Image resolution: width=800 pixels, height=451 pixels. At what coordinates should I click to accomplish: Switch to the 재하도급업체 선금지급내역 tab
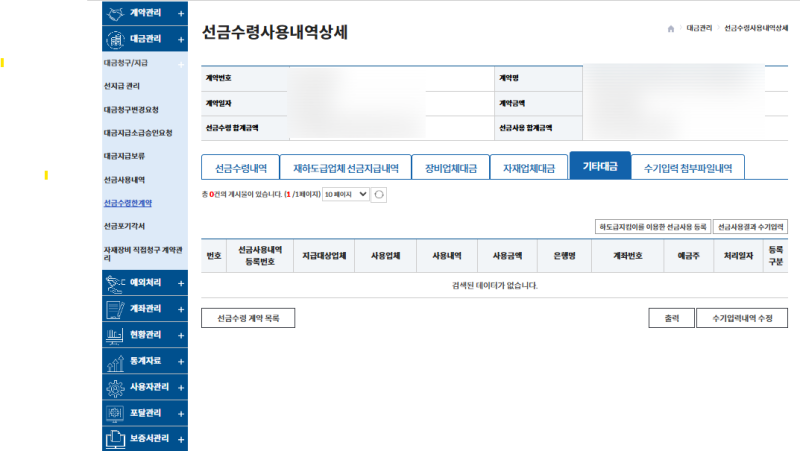345,167
